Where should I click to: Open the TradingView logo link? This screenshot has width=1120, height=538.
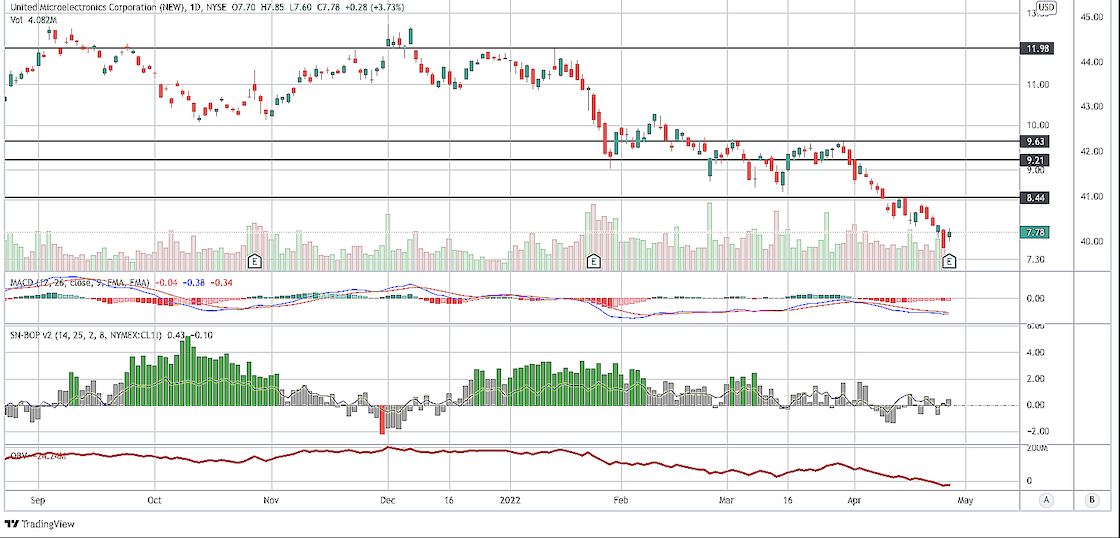tap(38, 524)
